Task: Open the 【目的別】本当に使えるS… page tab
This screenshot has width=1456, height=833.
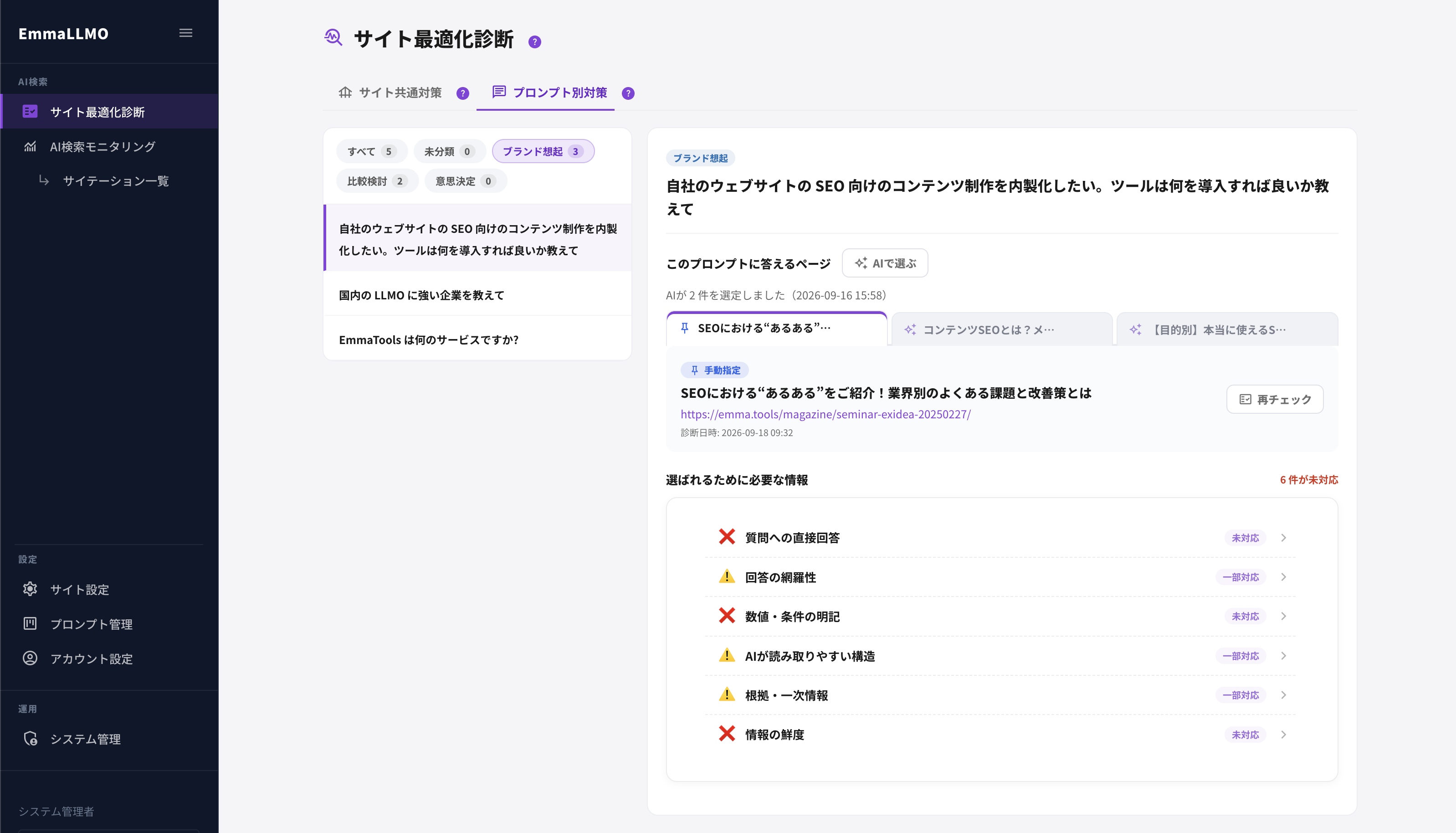Action: 1227,329
